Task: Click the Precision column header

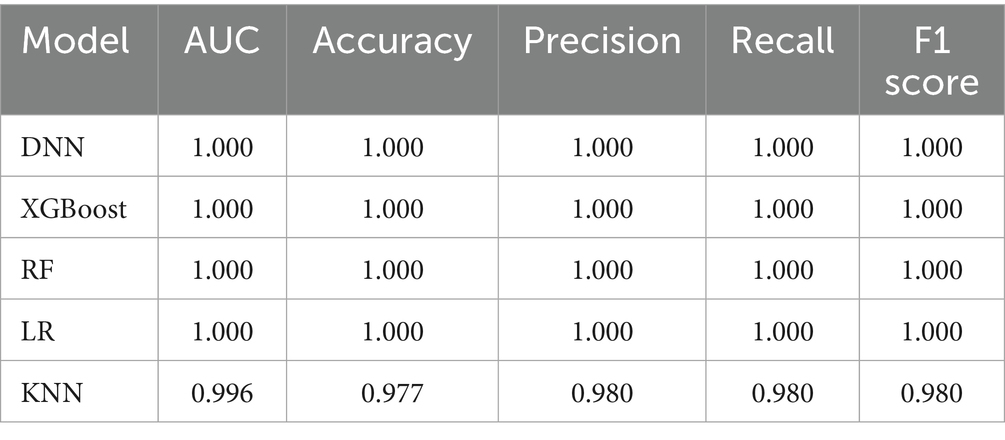Action: pos(602,41)
